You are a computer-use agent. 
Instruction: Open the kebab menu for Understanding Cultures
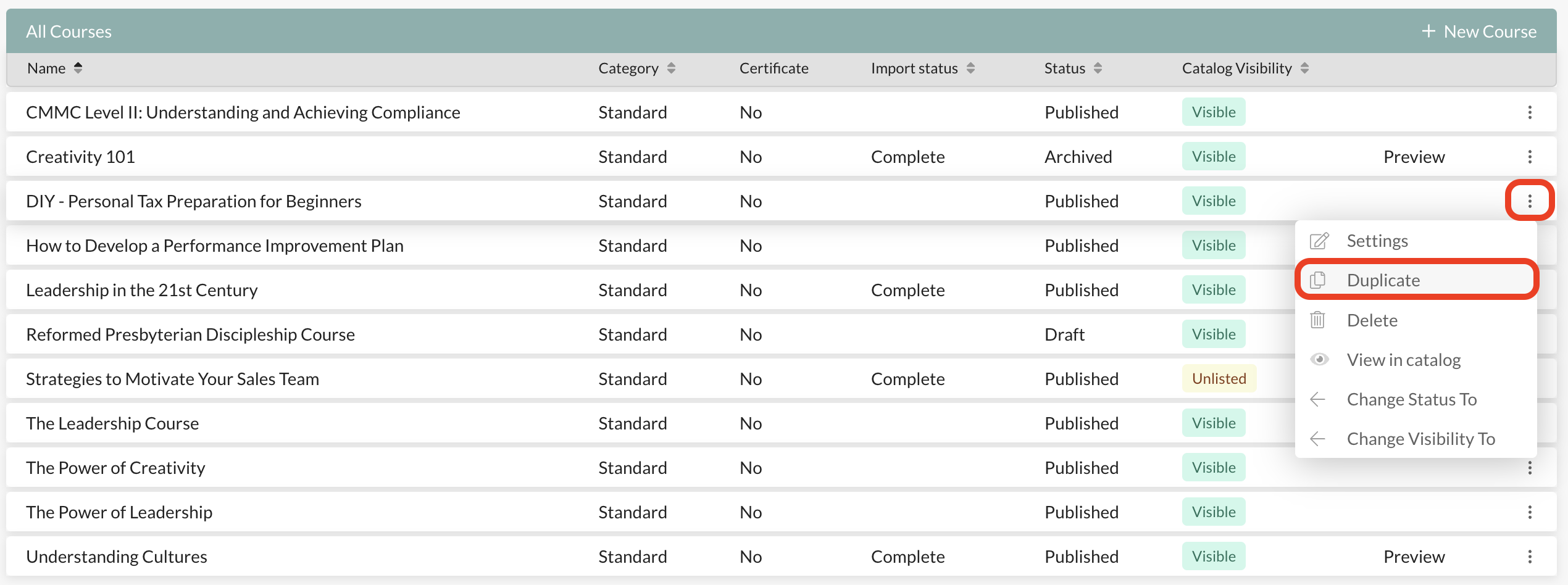[x=1530, y=556]
